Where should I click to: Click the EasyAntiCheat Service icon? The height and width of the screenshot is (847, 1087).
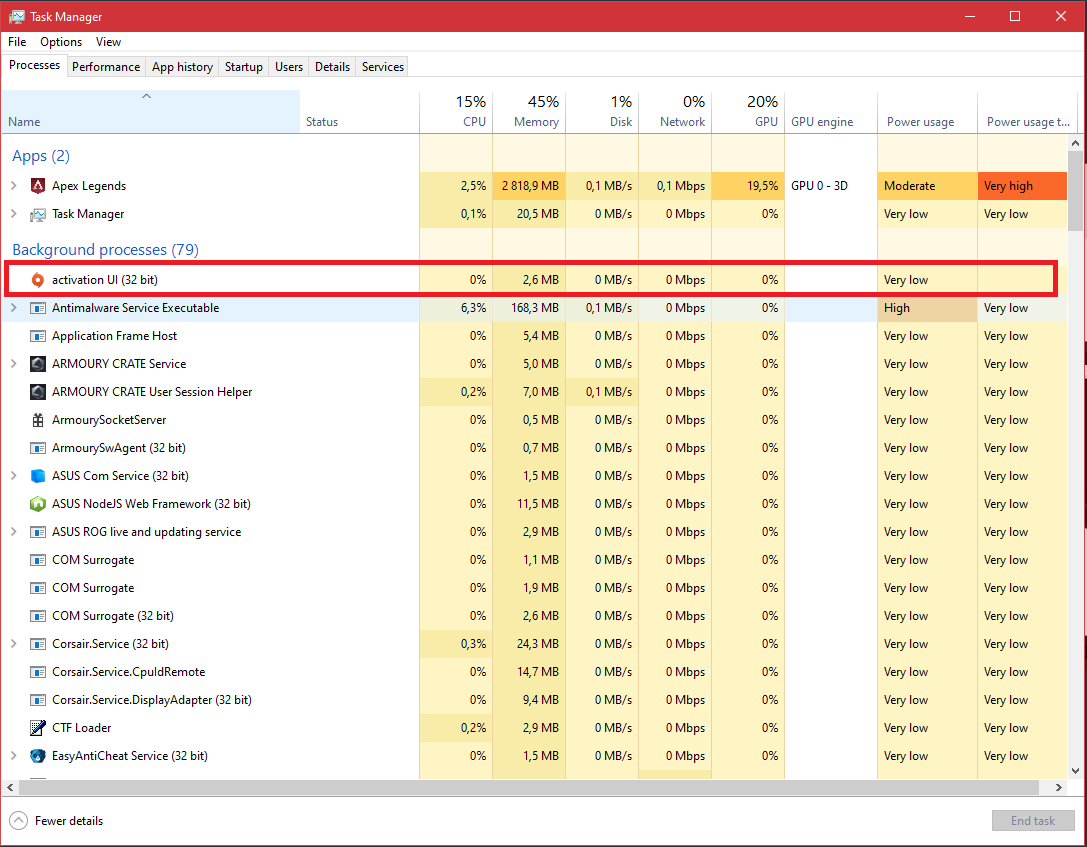click(38, 756)
